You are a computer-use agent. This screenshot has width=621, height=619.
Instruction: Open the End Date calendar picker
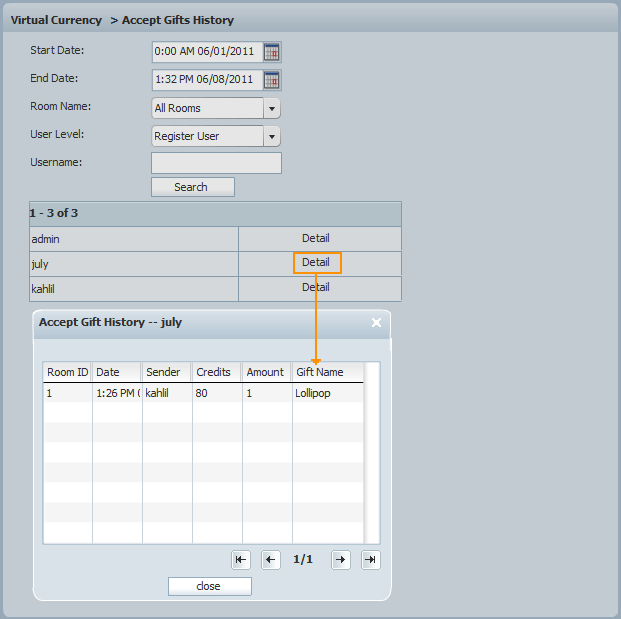pyautogui.click(x=272, y=80)
